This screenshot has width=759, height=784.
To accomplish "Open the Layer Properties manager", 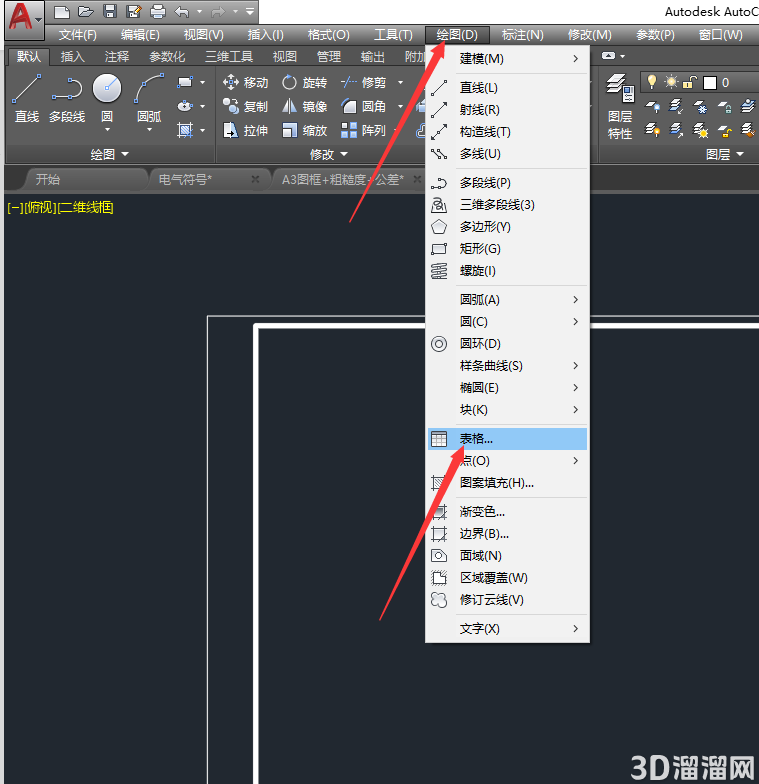I will coord(620,106).
